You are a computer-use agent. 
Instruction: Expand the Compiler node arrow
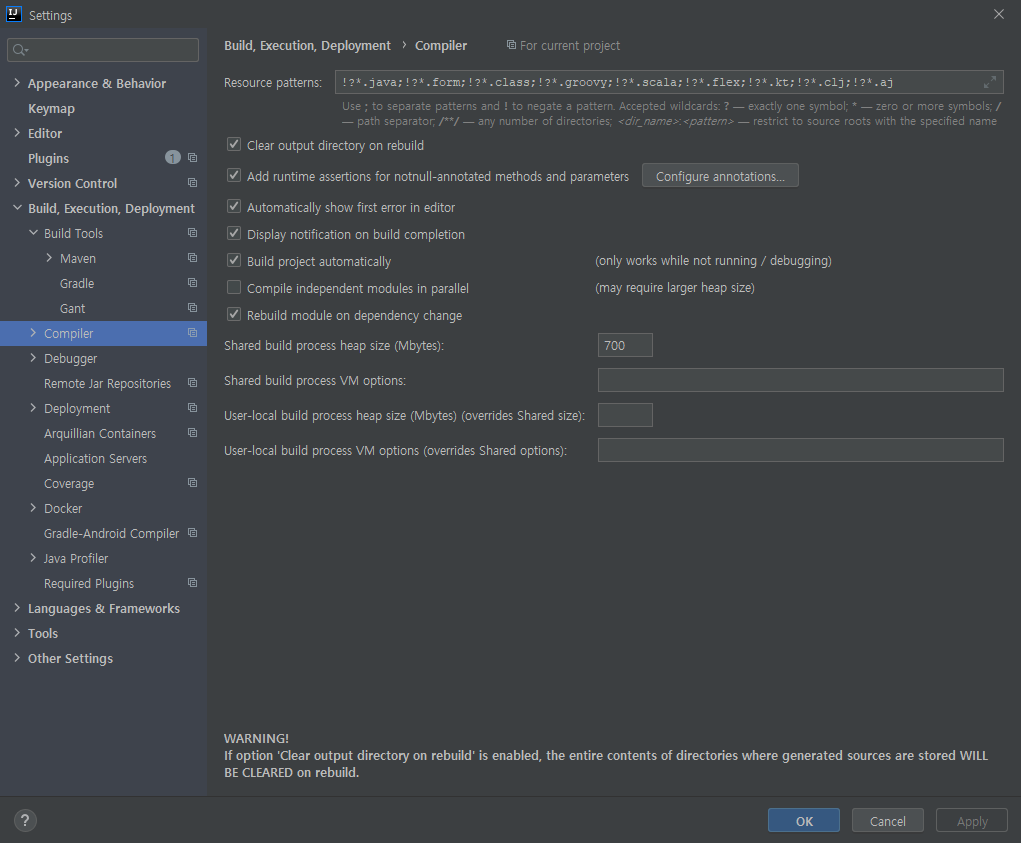pos(33,333)
